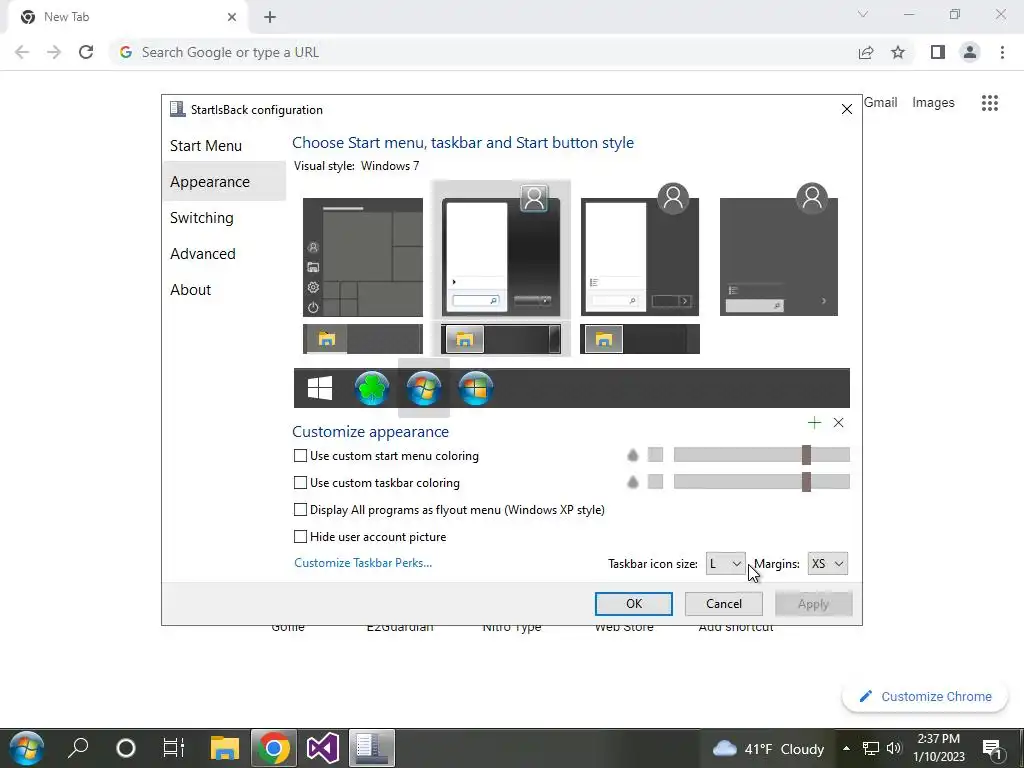Check Hide user account picture
Viewport: 1024px width, 768px height.
pyautogui.click(x=300, y=537)
